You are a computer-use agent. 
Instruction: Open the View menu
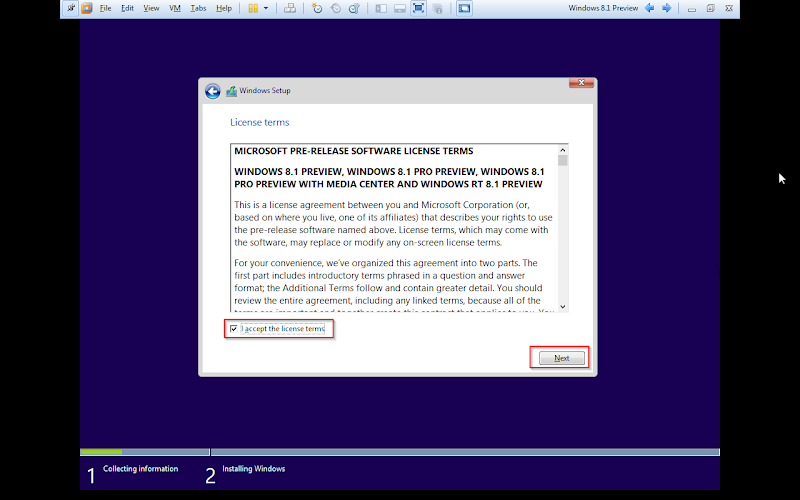(x=151, y=8)
